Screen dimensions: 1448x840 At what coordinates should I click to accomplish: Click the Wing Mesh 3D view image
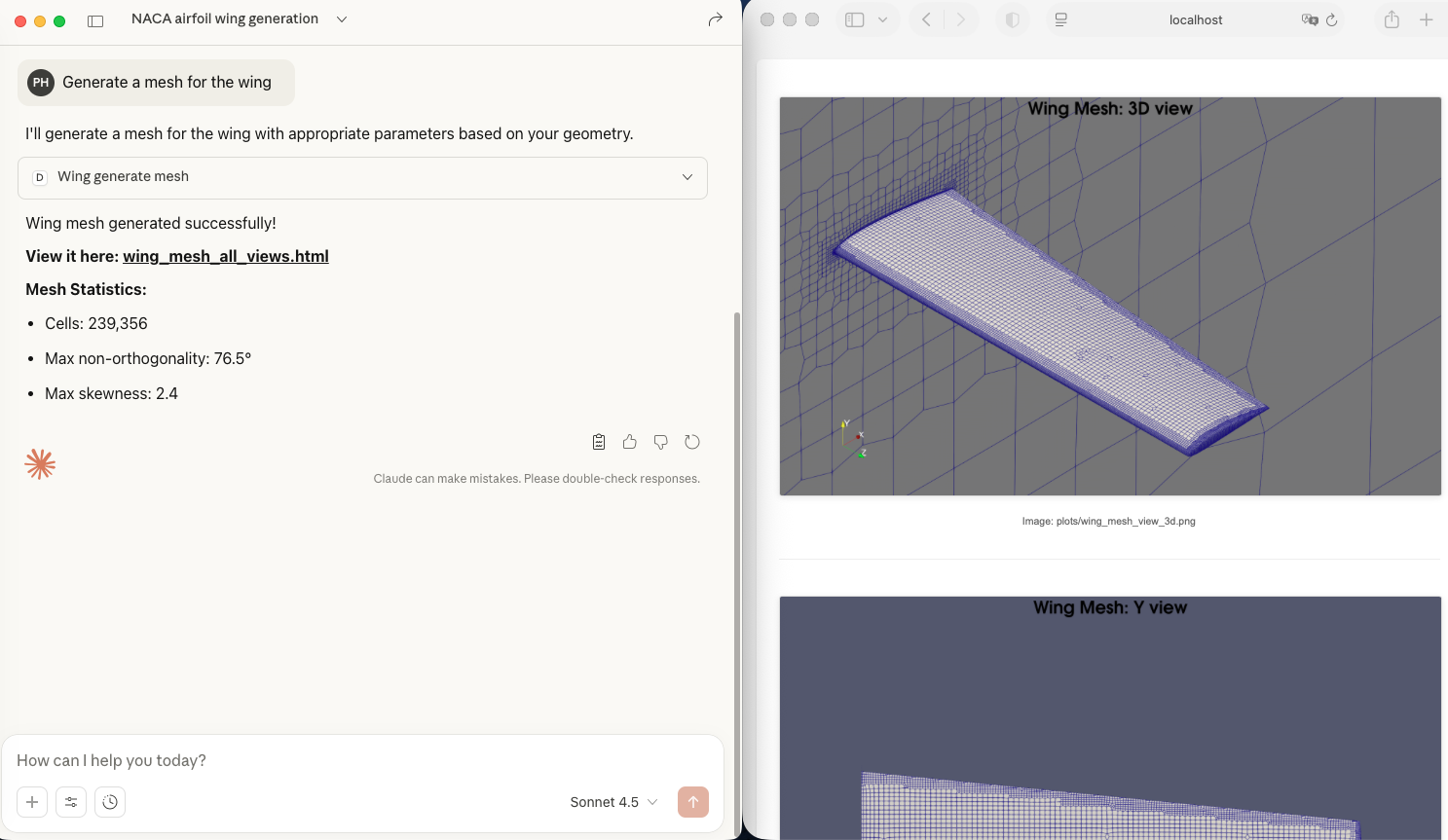tap(1110, 296)
